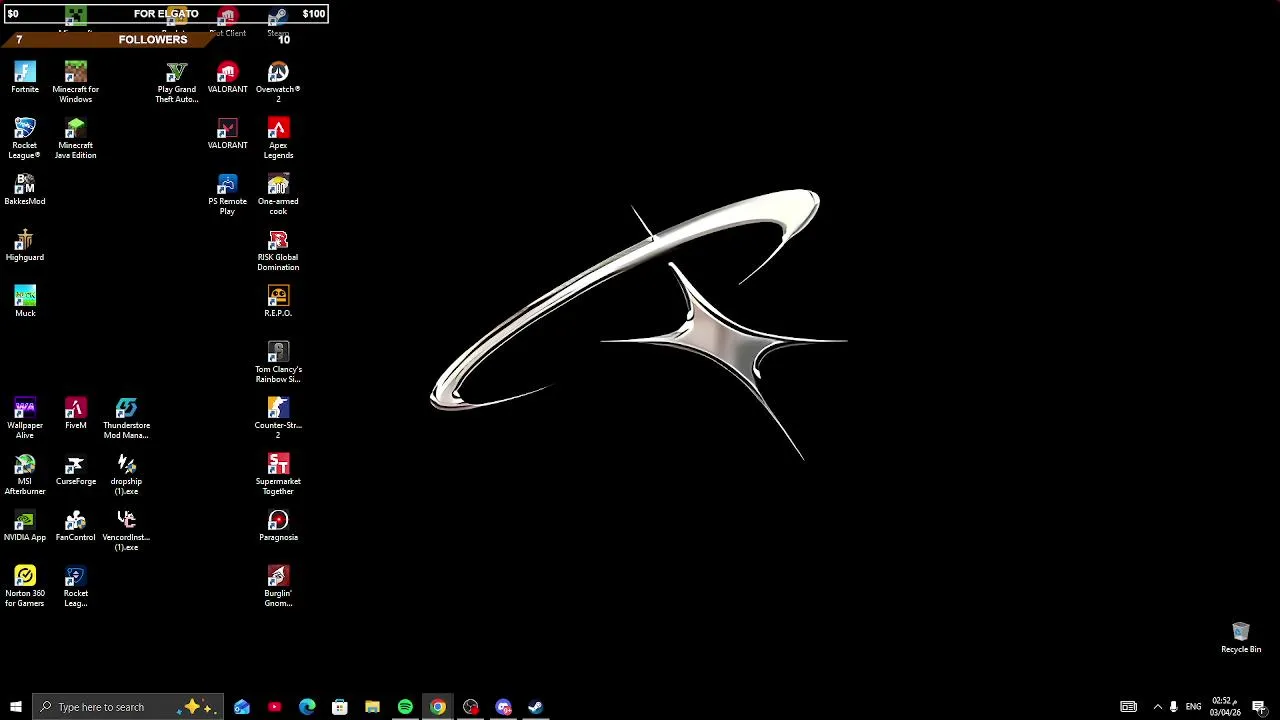Screen dimensions: 1280x720
Task: Open File Explorer from taskbar
Action: click(372, 707)
